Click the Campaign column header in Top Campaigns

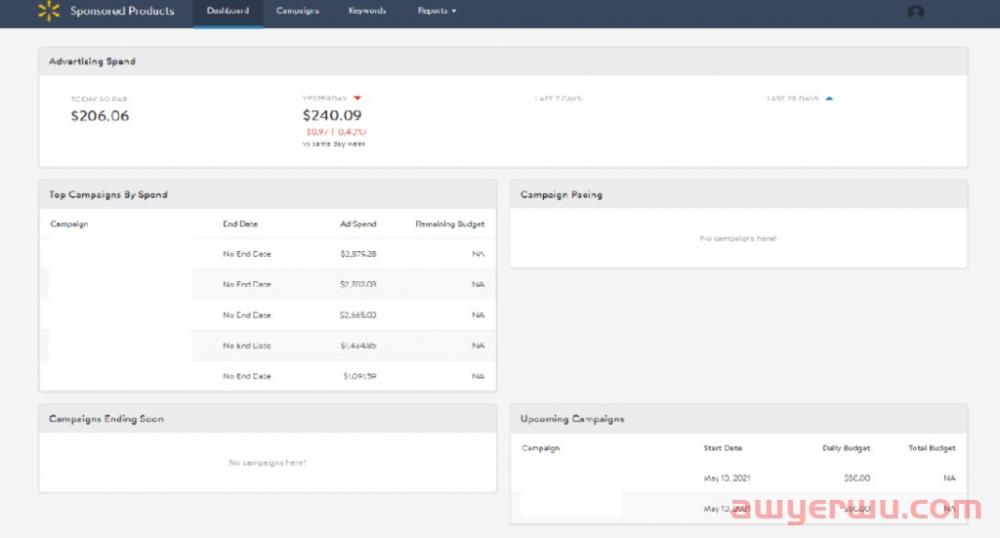click(x=69, y=224)
